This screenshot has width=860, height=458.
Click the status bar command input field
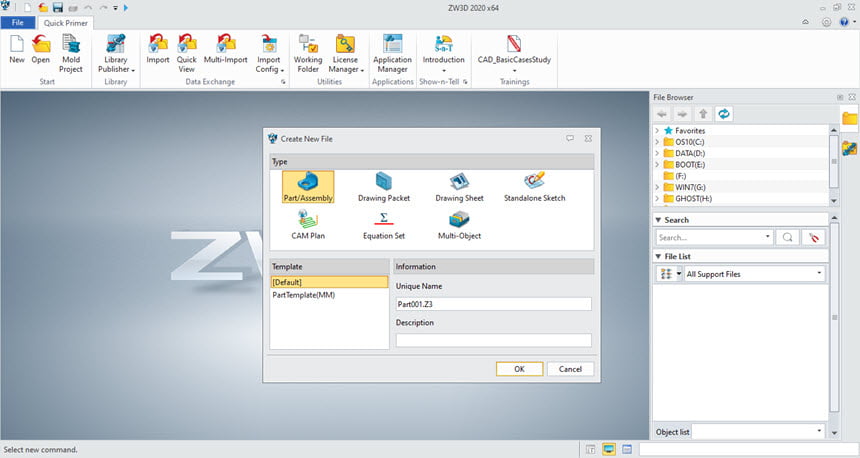click(x=748, y=449)
